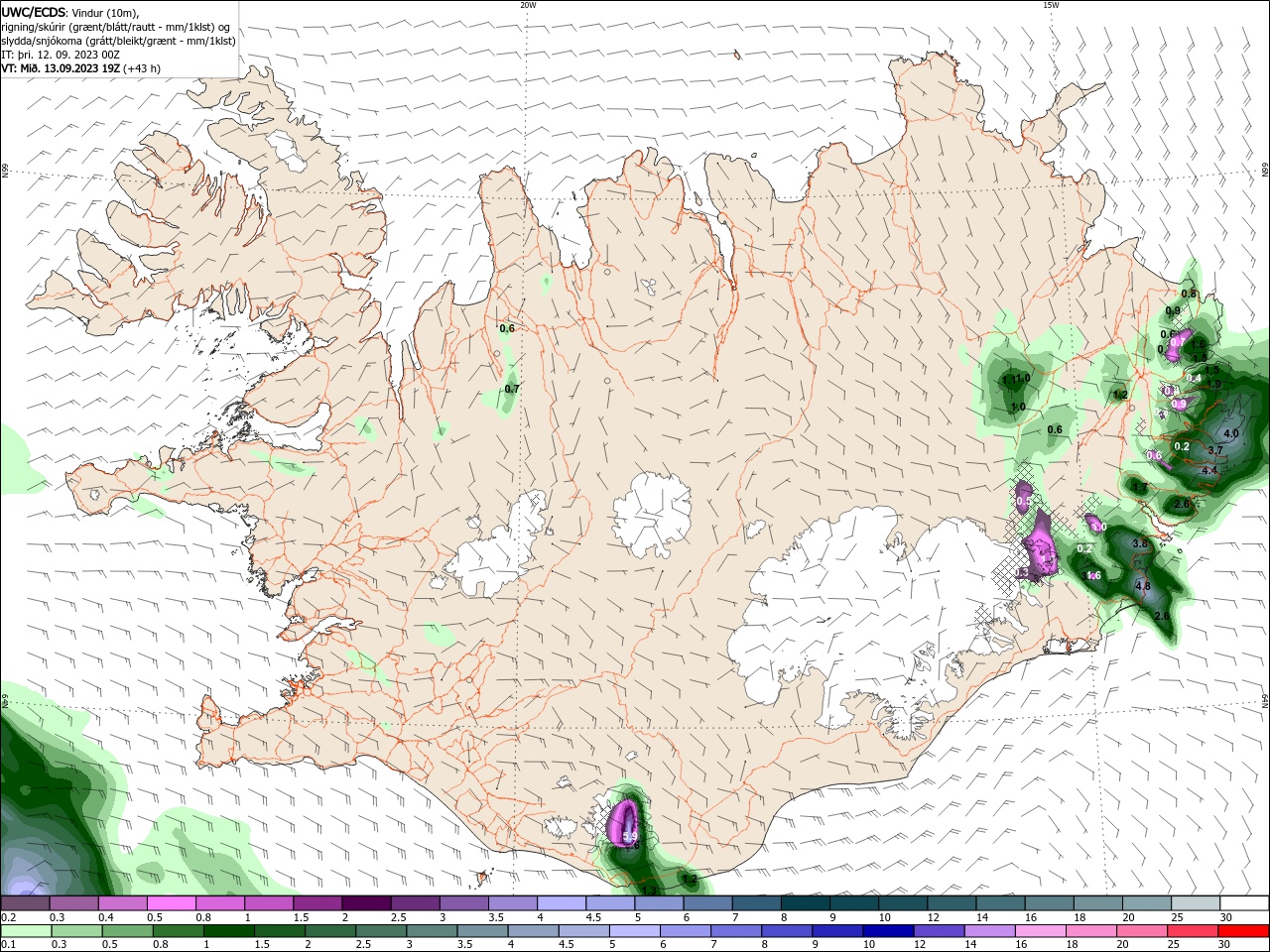Click the red 30 swatch on the lower legend row

(x=1244, y=931)
